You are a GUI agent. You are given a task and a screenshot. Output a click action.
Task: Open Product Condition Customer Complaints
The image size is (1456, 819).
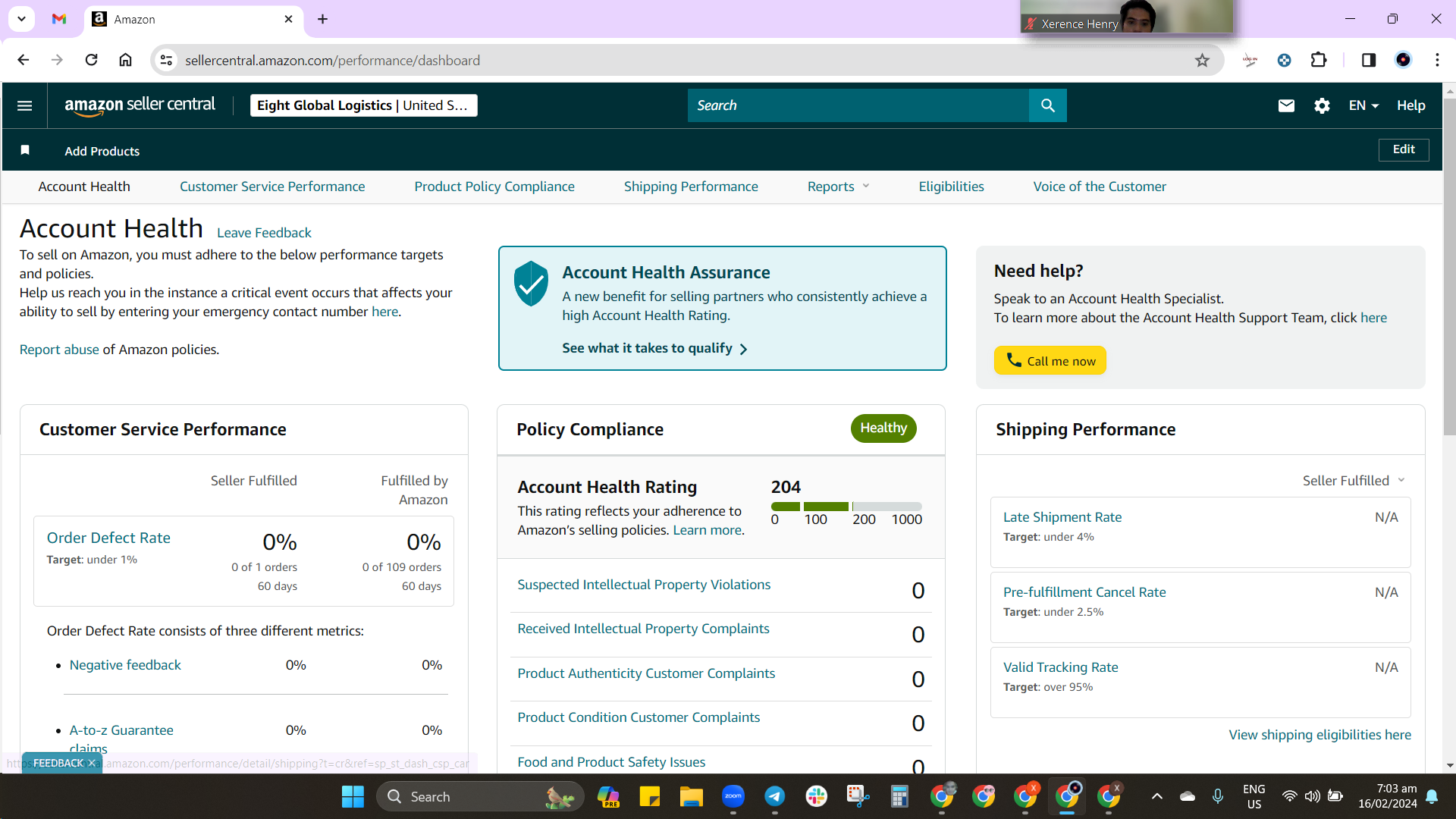point(639,717)
